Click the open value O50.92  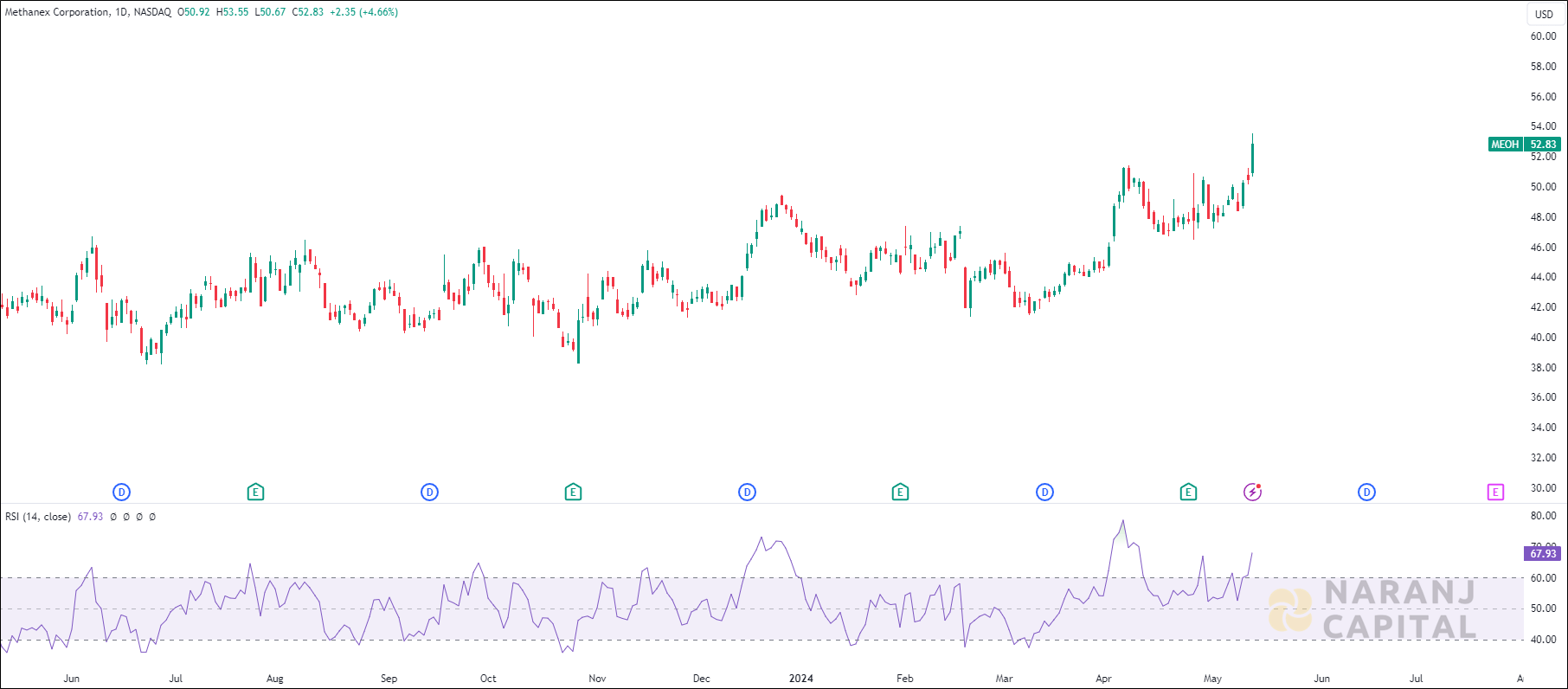[x=194, y=12]
